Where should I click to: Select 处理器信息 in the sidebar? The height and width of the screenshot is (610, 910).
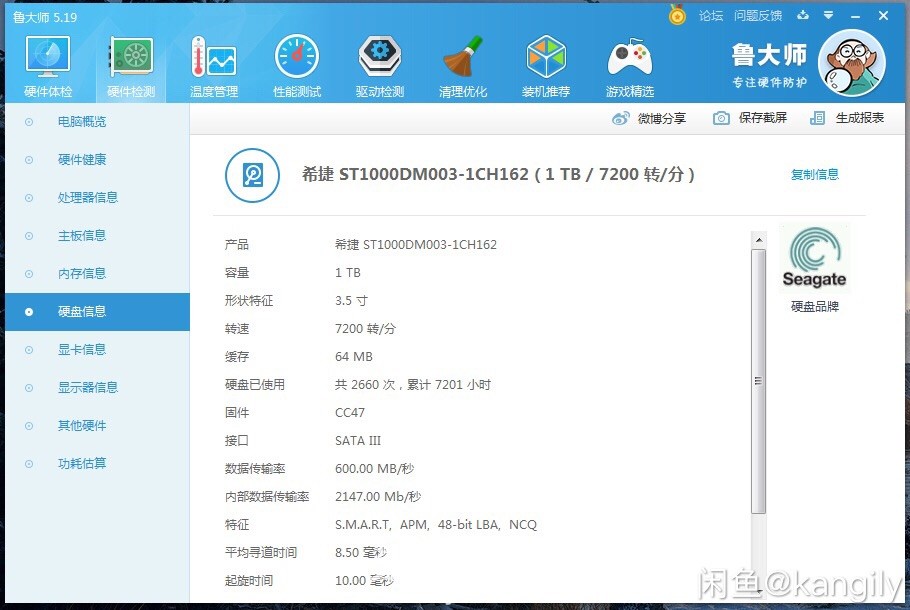88,197
